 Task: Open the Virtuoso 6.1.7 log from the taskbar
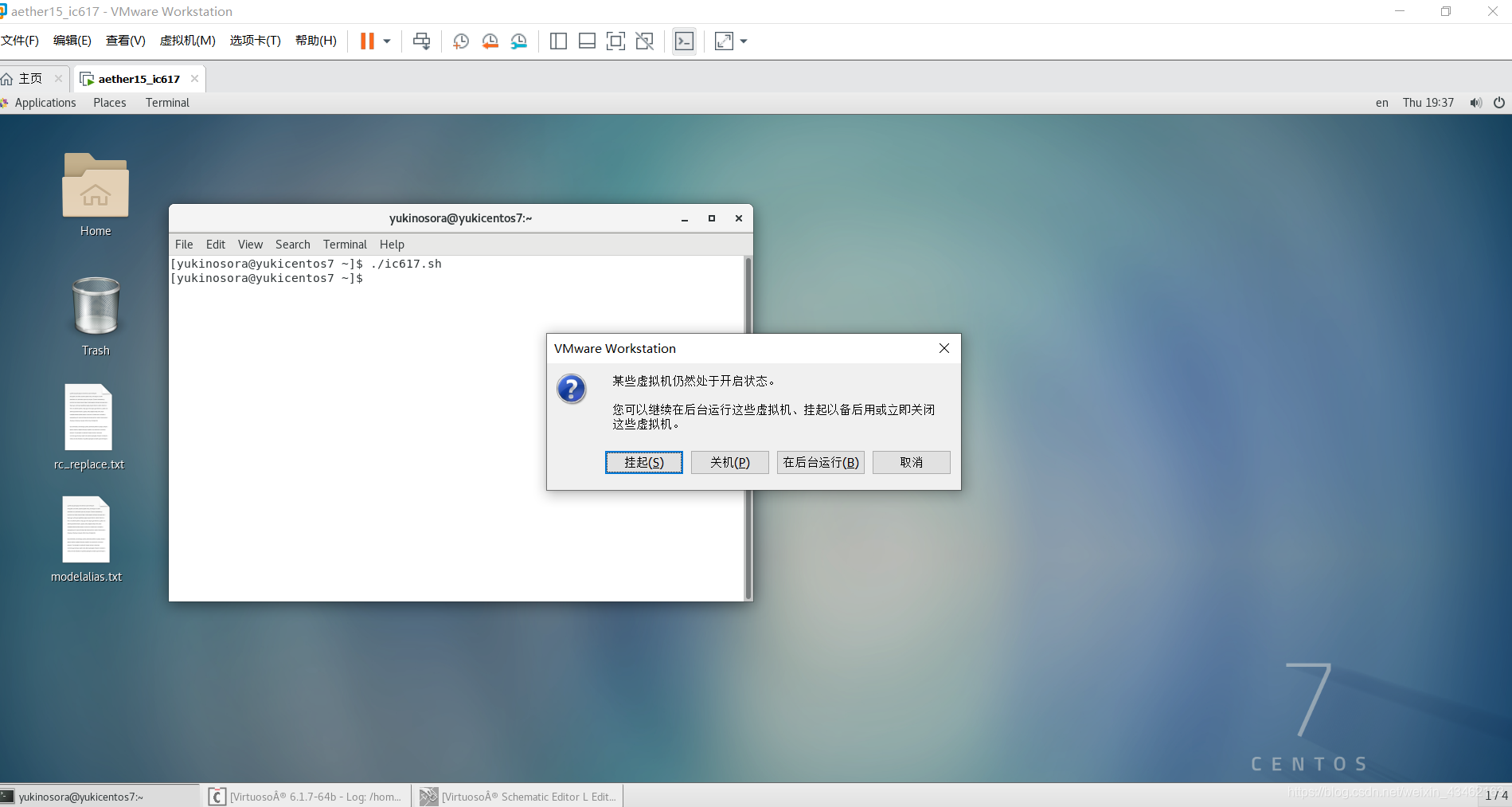[307, 796]
